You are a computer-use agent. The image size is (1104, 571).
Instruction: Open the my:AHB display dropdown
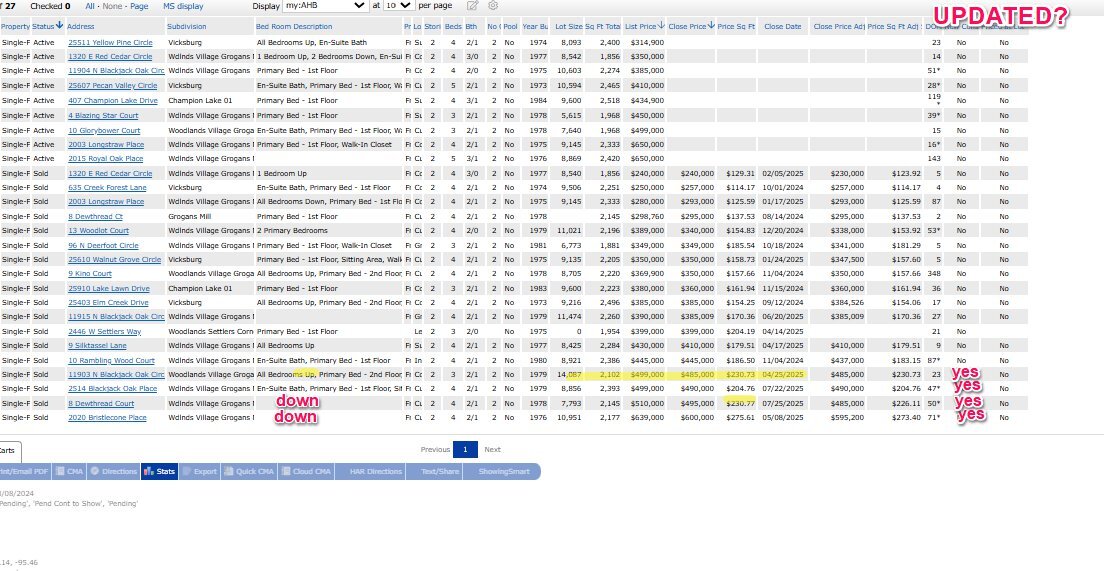pyautogui.click(x=325, y=6)
